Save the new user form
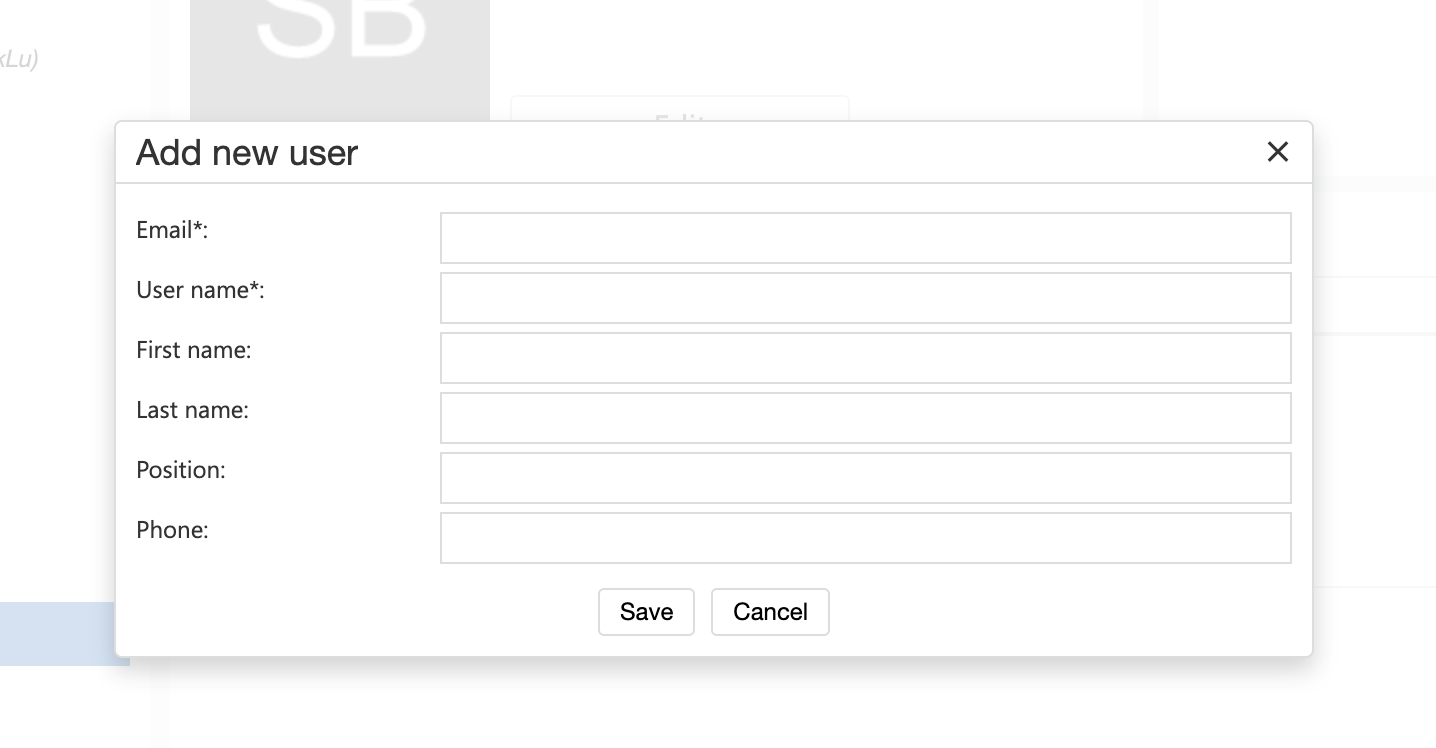Image resolution: width=1436 pixels, height=748 pixels. [646, 612]
